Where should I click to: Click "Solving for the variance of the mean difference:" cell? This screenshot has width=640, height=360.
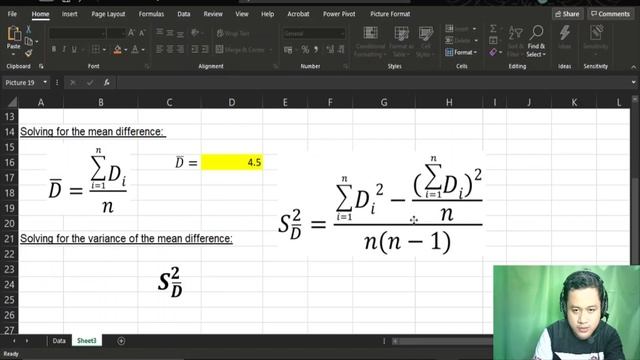click(x=126, y=239)
